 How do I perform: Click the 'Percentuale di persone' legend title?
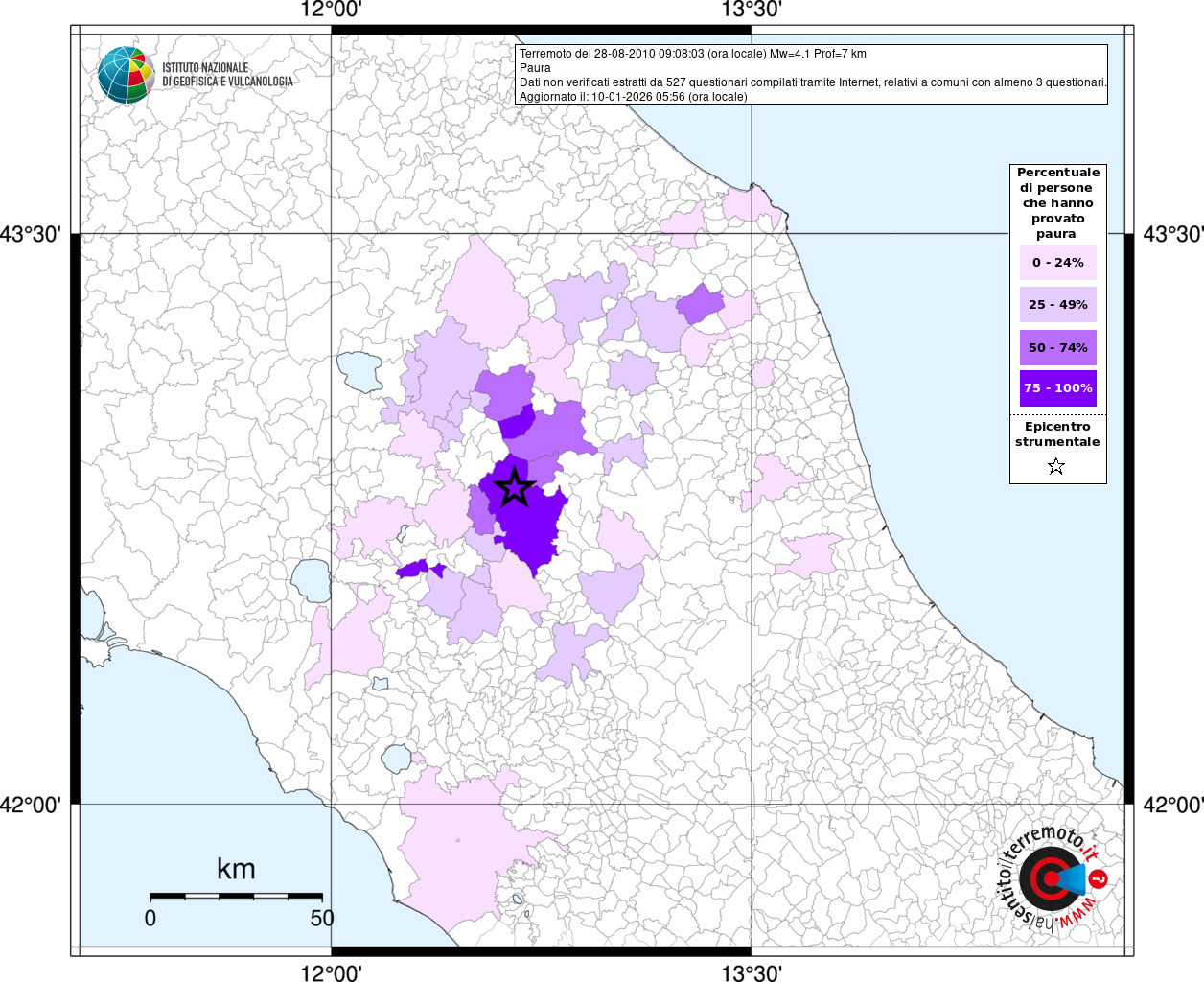coord(1057,202)
